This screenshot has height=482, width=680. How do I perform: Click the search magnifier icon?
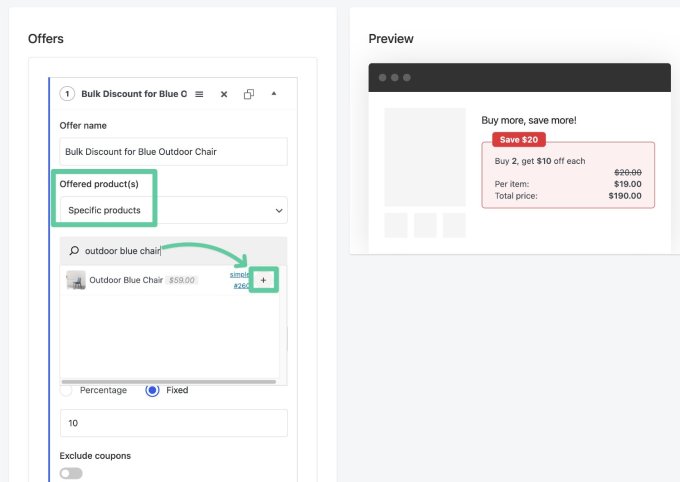coord(74,251)
